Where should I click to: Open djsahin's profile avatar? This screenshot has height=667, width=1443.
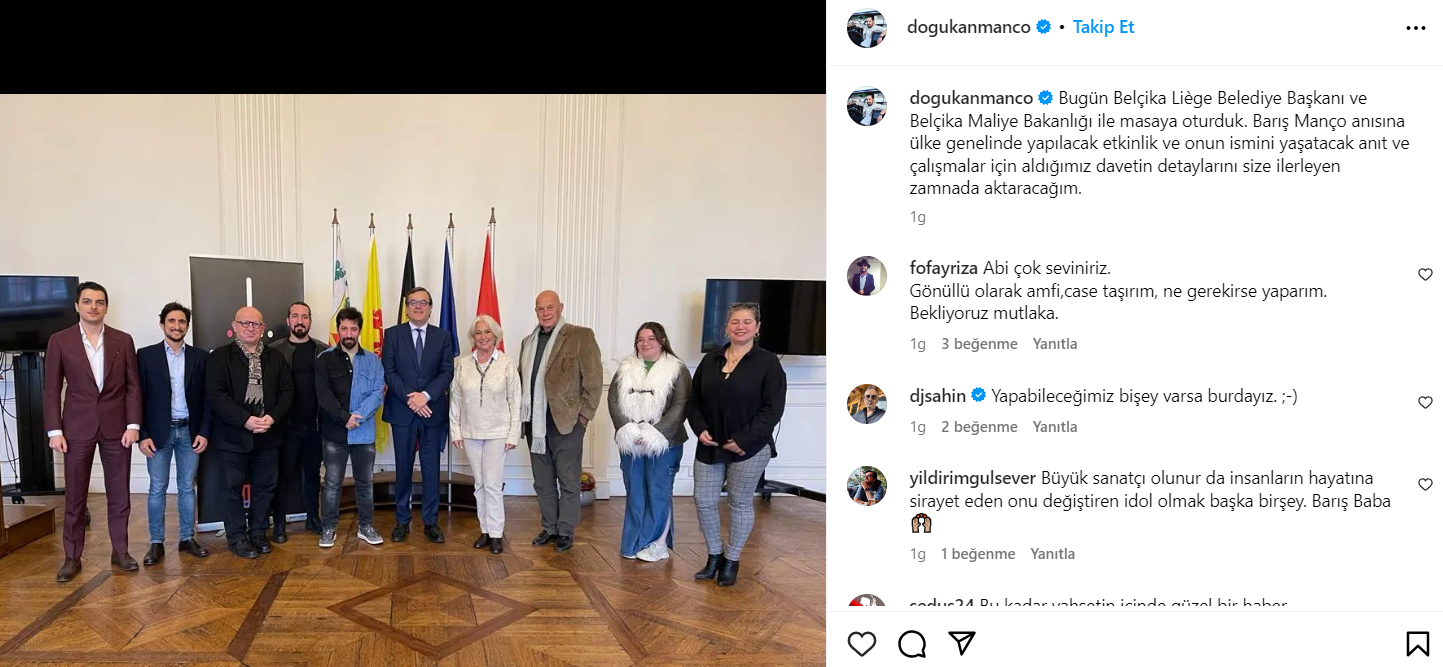click(867, 404)
